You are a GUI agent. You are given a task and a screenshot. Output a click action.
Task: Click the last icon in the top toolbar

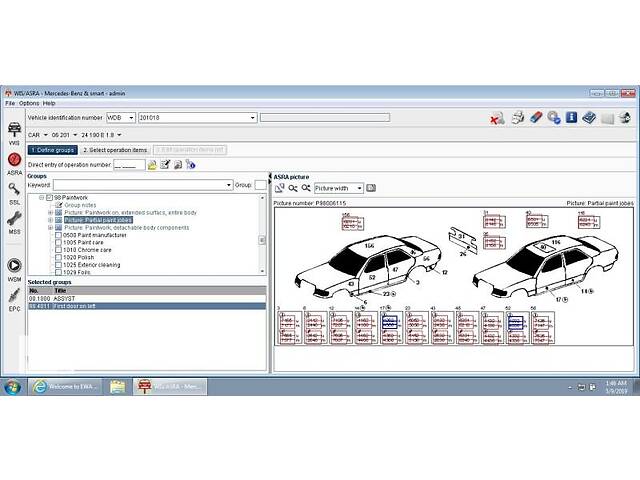click(x=624, y=118)
